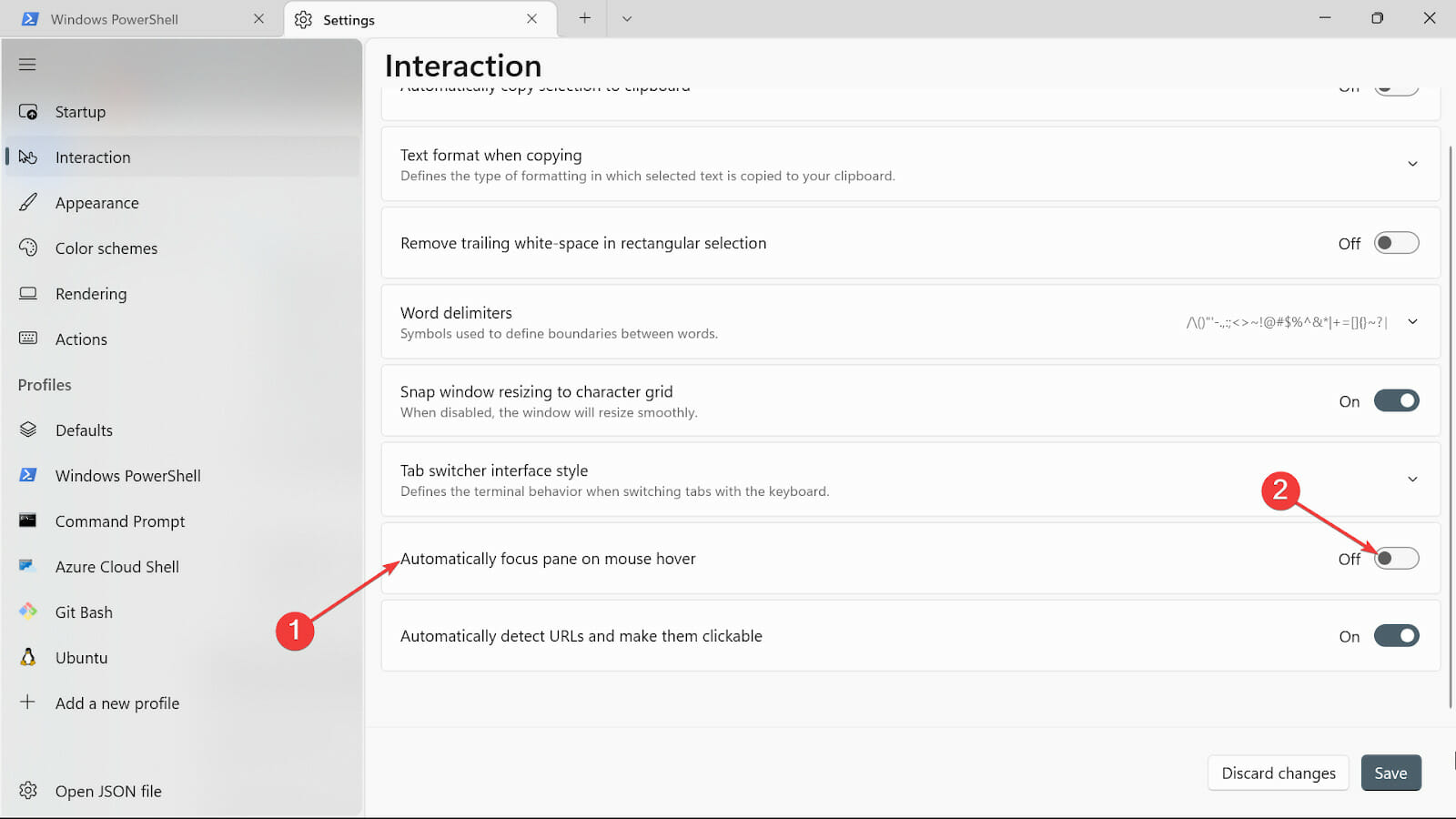Screen dimensions: 1456x819
Task: Click the Interaction page heading
Action: (x=463, y=66)
